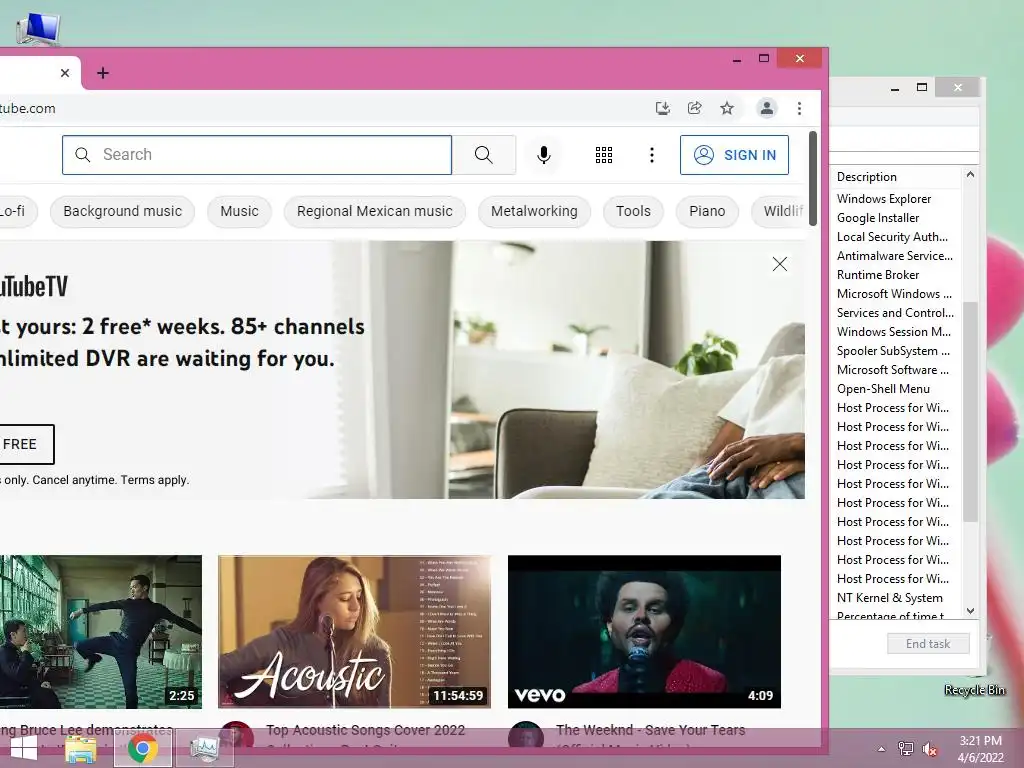Click Task Manager scrollbar down arrow

click(x=970, y=611)
